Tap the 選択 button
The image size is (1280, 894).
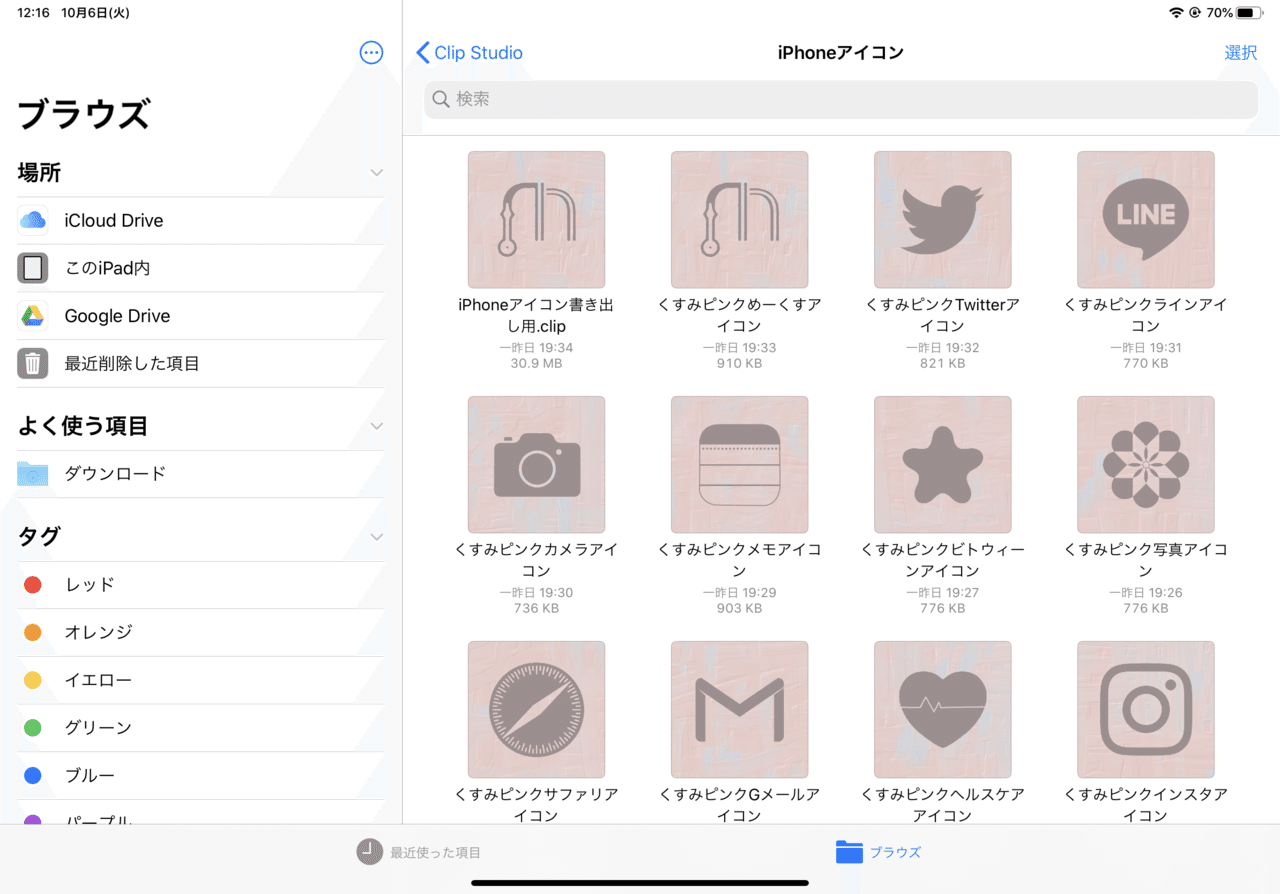(x=1240, y=53)
